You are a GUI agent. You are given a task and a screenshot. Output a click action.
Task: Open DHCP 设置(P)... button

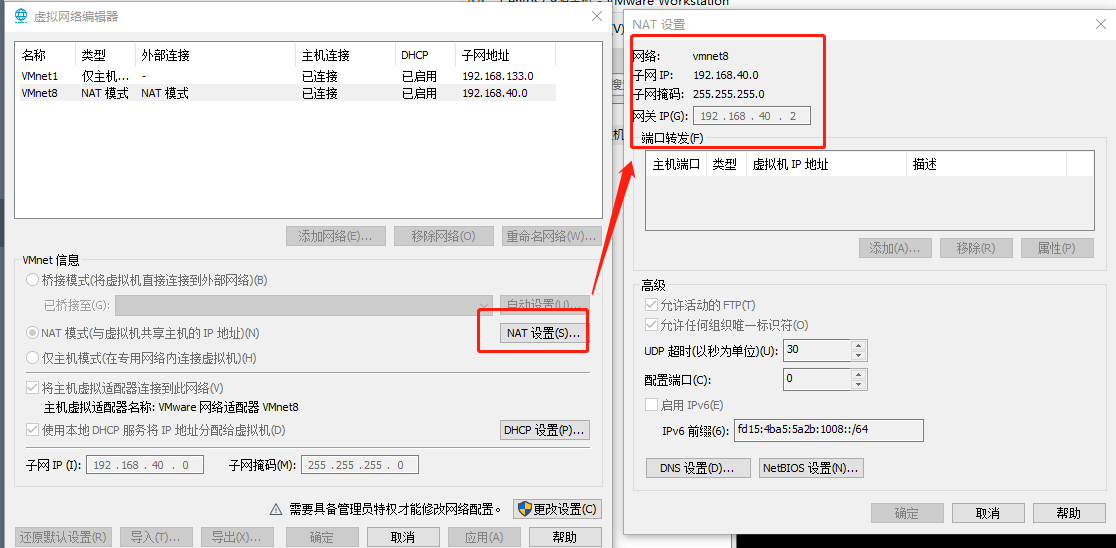tap(544, 430)
